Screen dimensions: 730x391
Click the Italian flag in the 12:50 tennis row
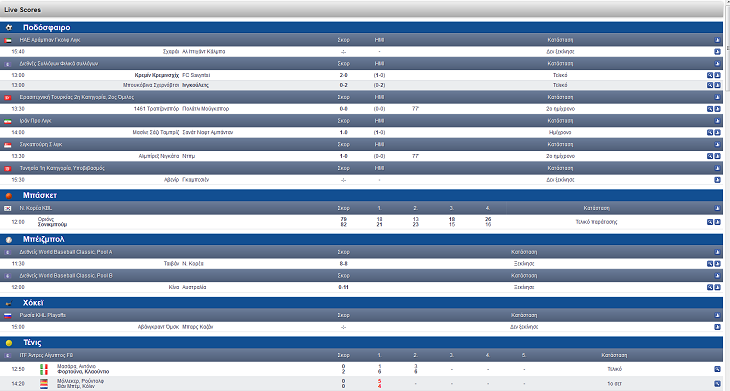(44, 369)
